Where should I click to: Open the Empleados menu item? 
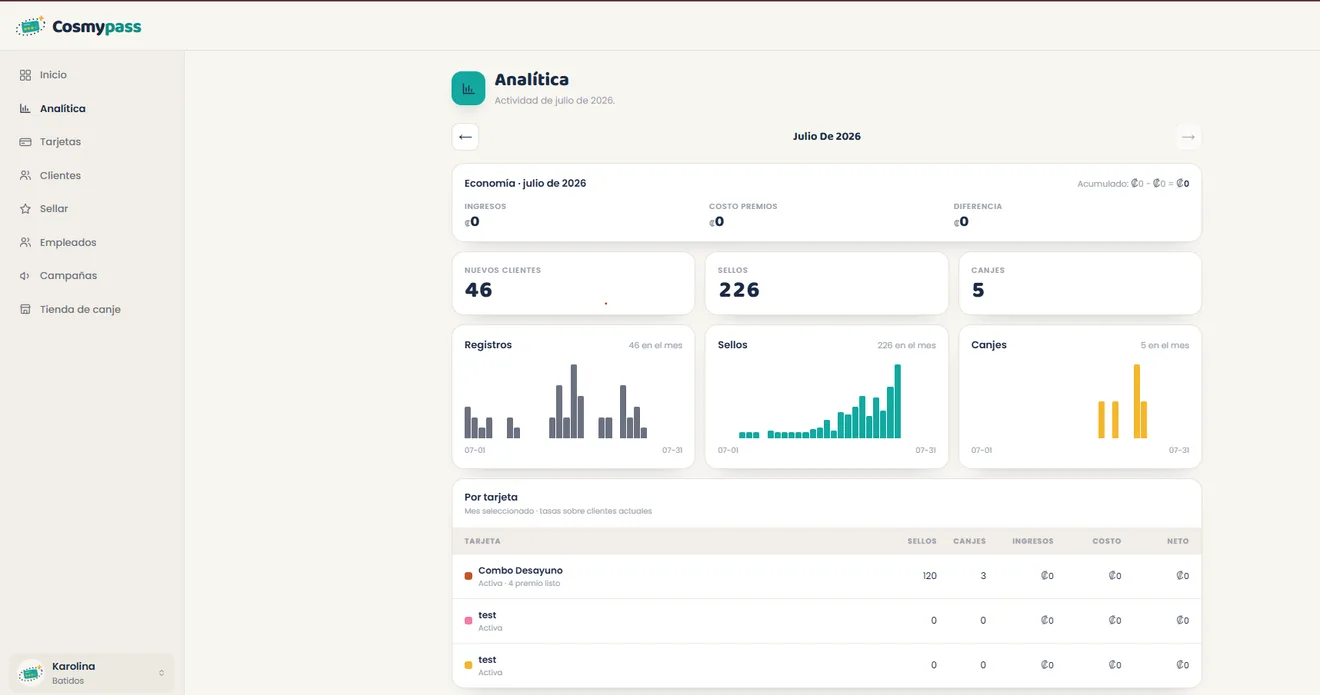(x=68, y=242)
